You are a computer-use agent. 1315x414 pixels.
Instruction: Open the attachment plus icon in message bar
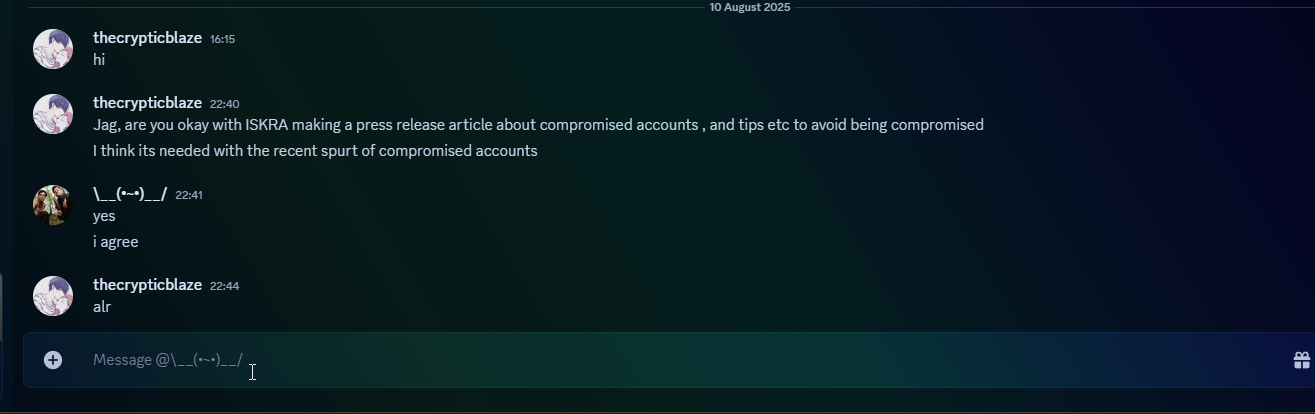click(x=53, y=360)
